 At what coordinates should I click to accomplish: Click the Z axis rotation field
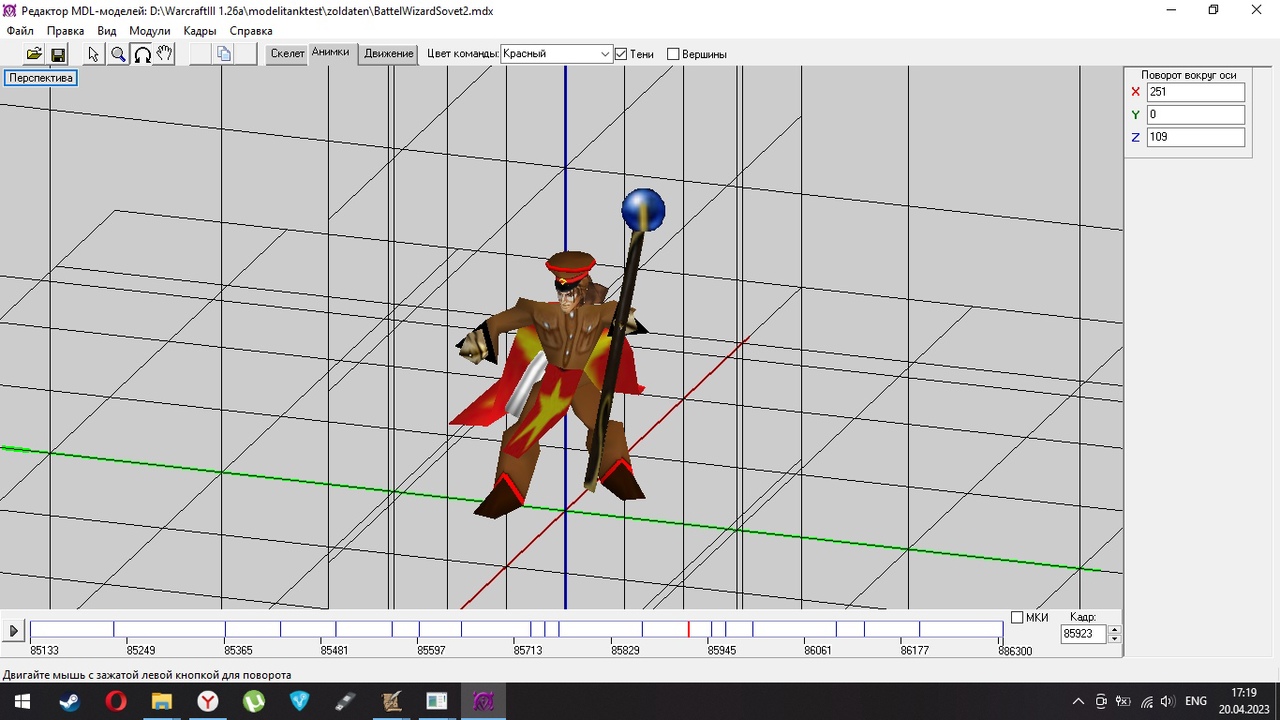1195,137
